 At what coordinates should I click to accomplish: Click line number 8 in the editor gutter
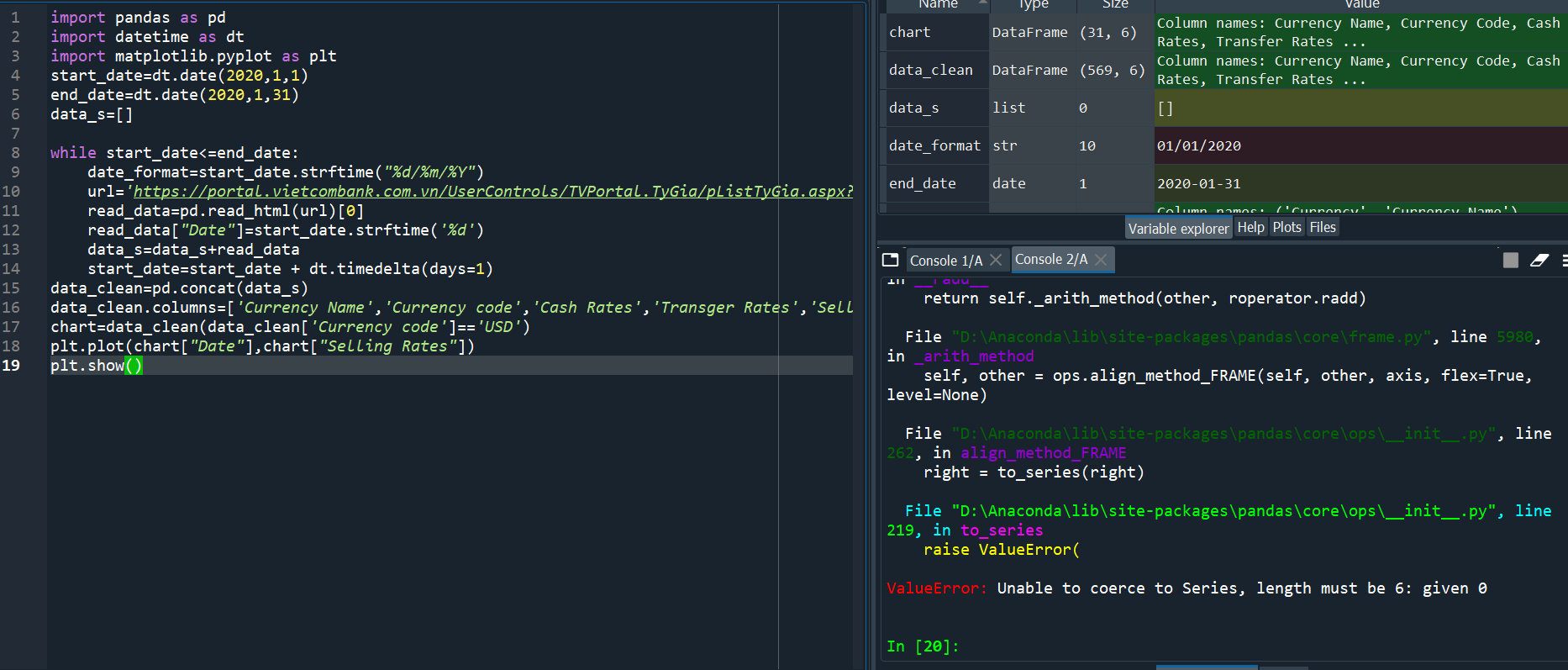(x=15, y=153)
